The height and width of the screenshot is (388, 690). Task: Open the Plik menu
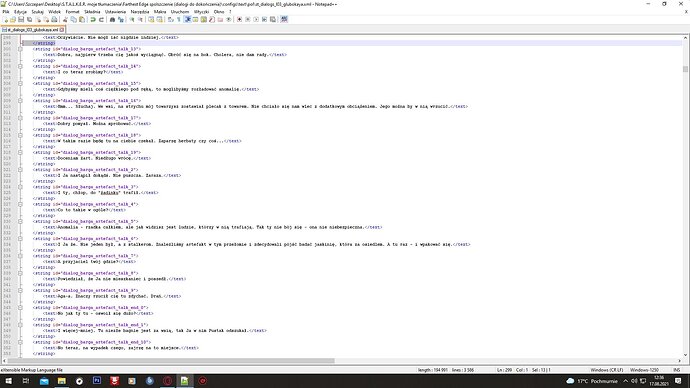[6, 12]
